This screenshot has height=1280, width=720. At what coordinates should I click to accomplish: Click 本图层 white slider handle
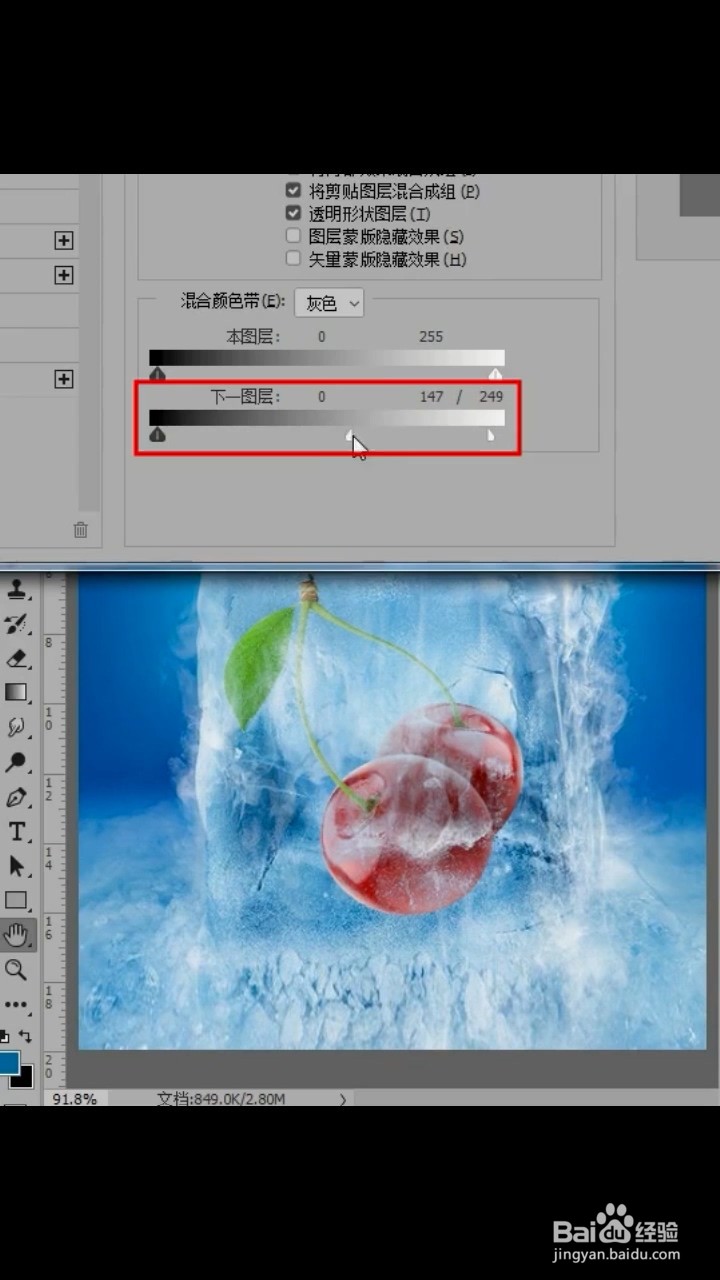coord(495,373)
